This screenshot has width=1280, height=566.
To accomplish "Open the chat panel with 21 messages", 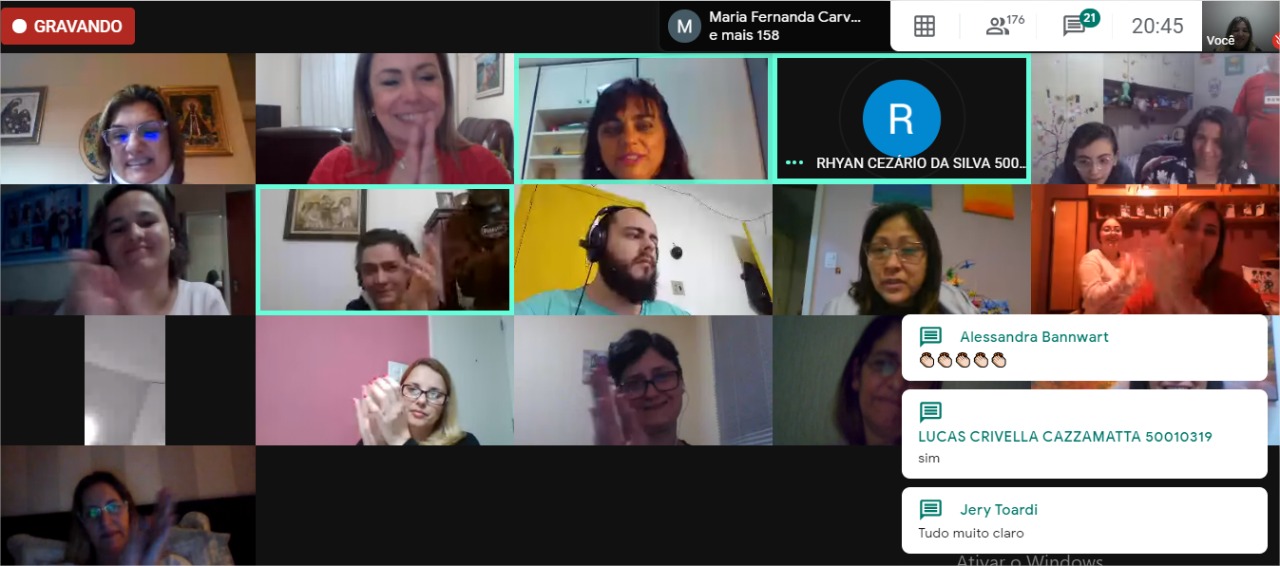I will coord(1080,24).
